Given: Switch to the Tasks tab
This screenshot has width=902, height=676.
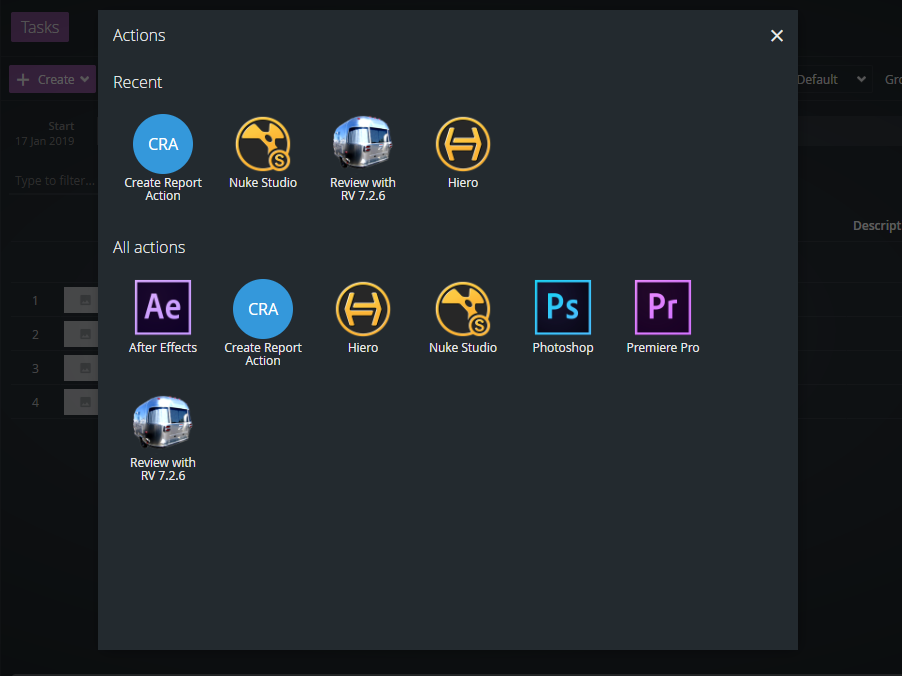Looking at the screenshot, I should (40, 27).
